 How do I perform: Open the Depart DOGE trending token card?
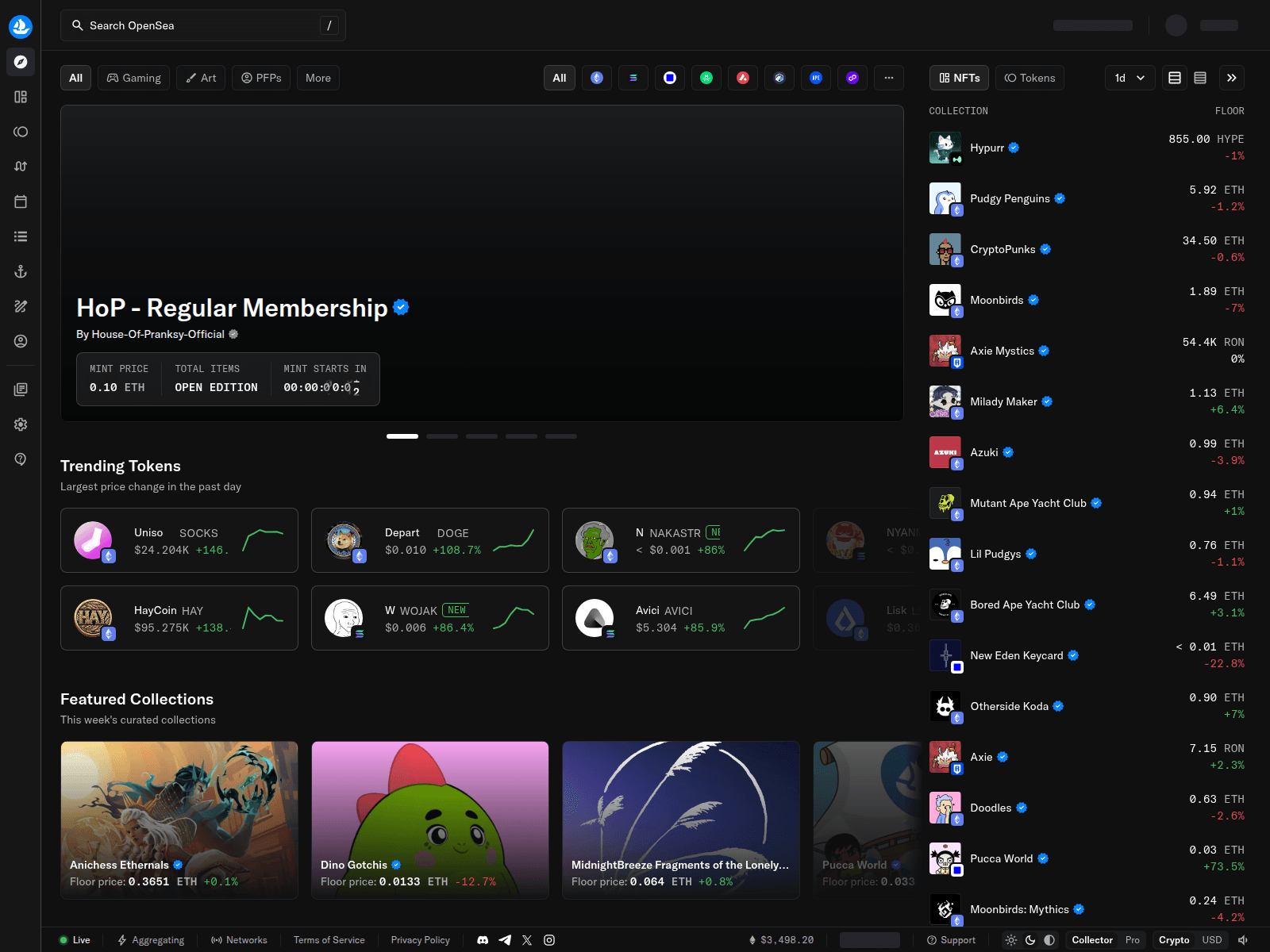430,540
